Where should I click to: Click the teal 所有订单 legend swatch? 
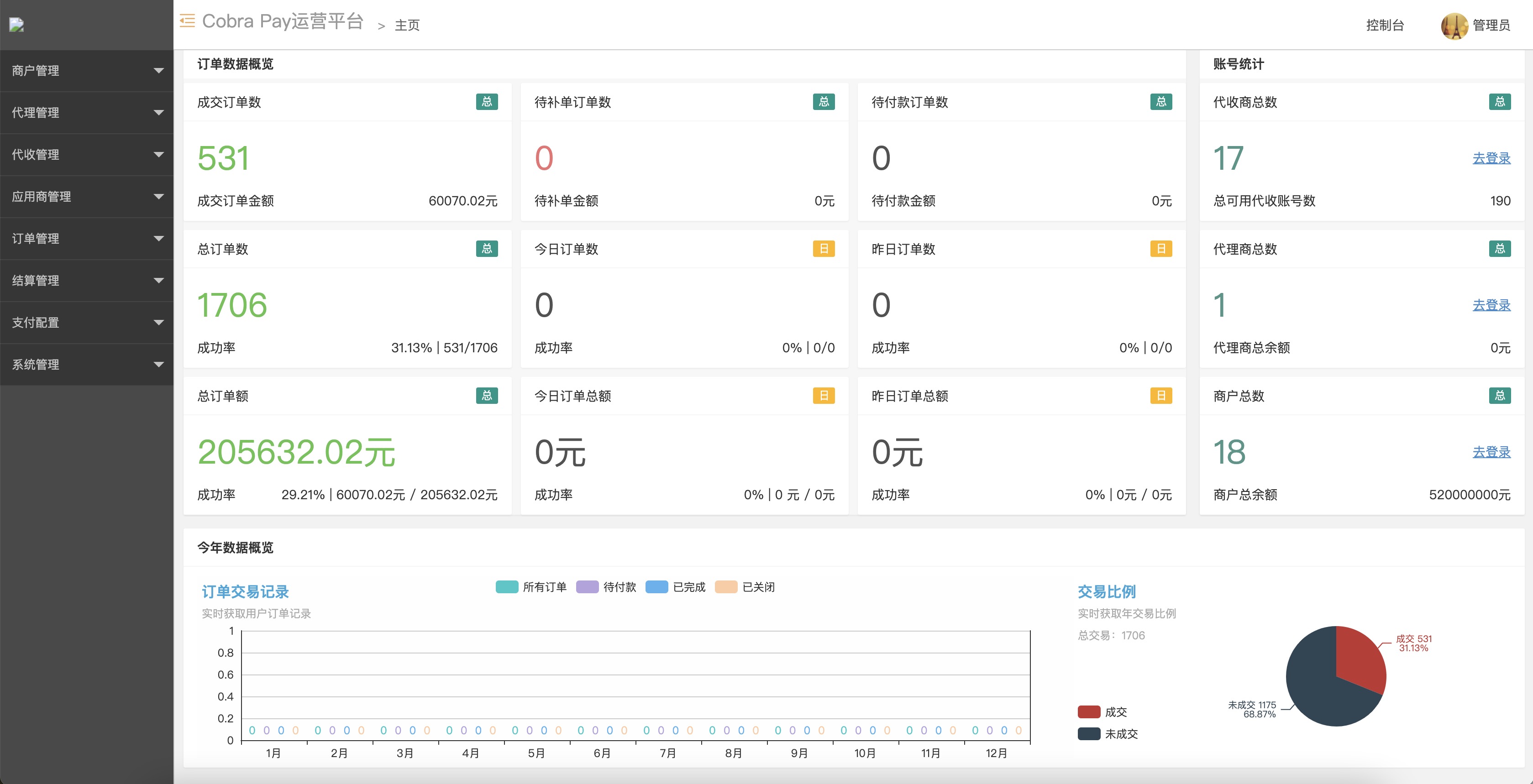506,587
